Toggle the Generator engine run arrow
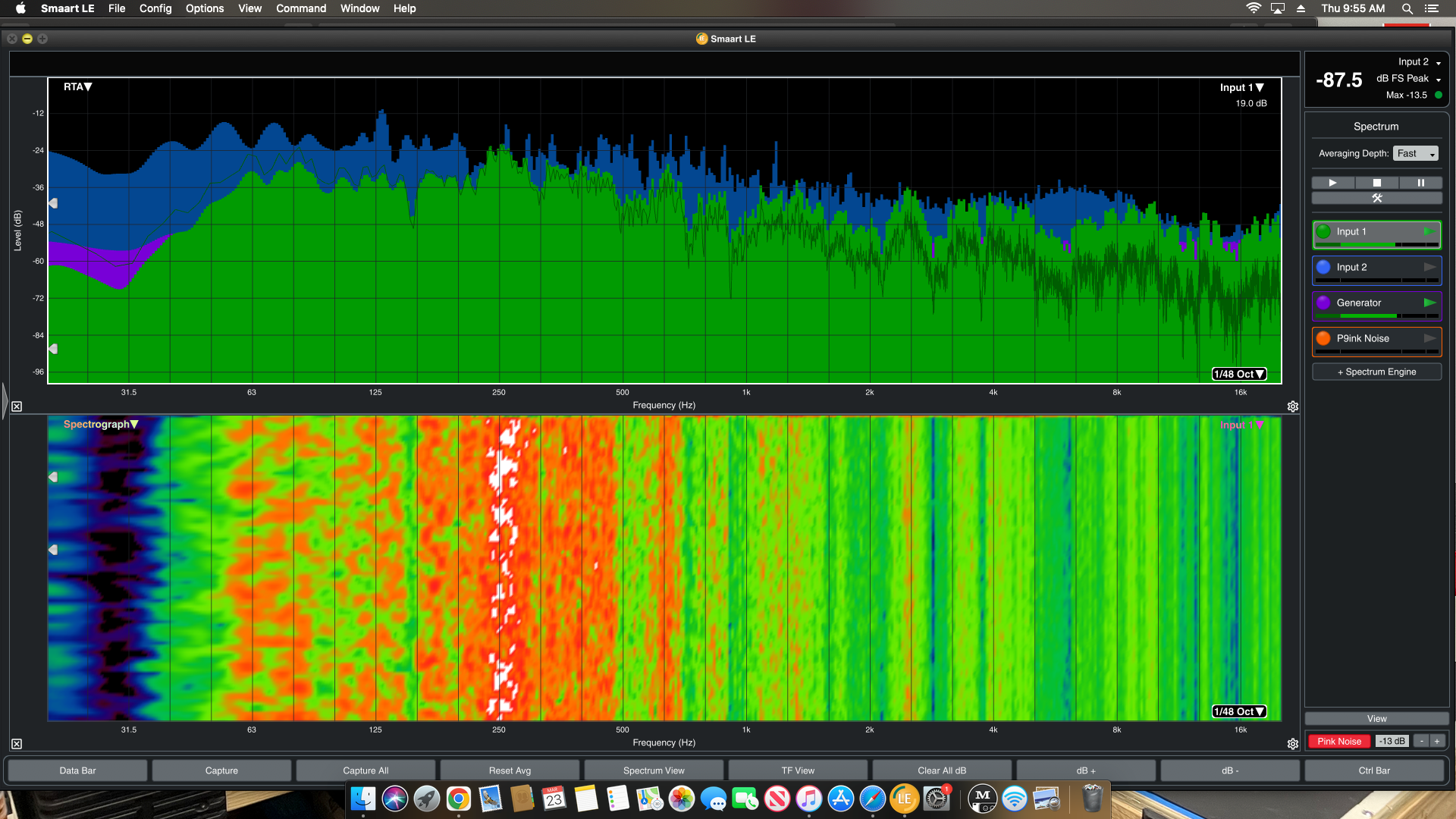Screen dimensions: 1456x819 pos(1429,303)
